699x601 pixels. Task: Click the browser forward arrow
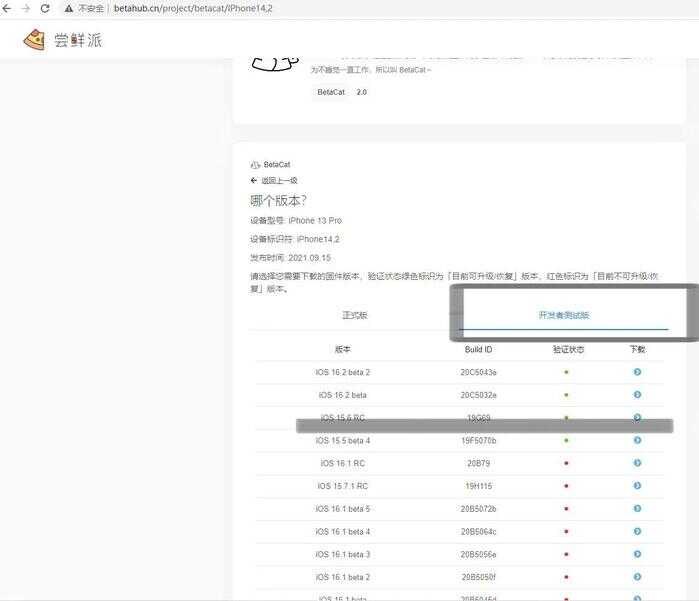pos(26,8)
